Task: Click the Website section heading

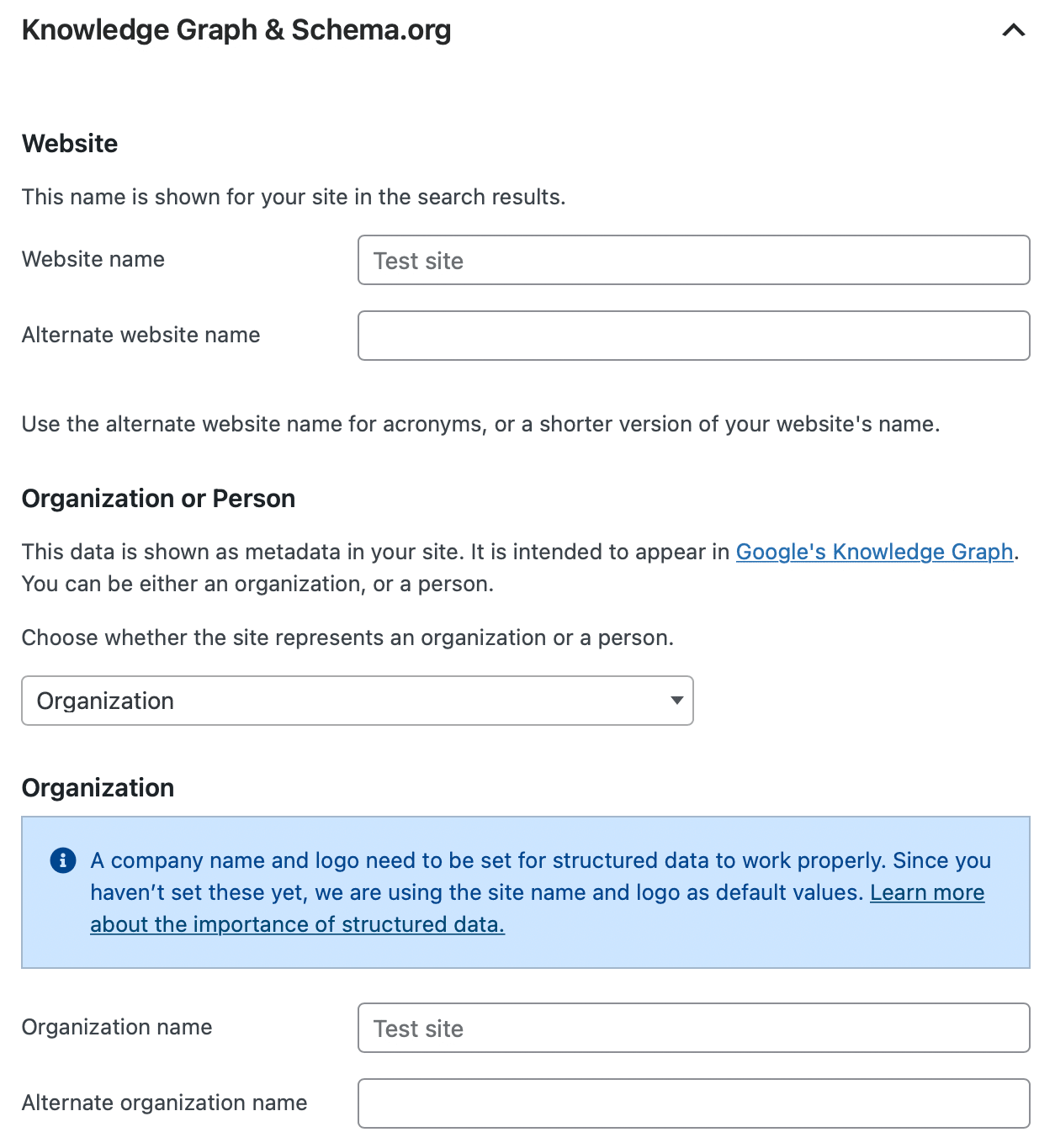Action: point(70,143)
